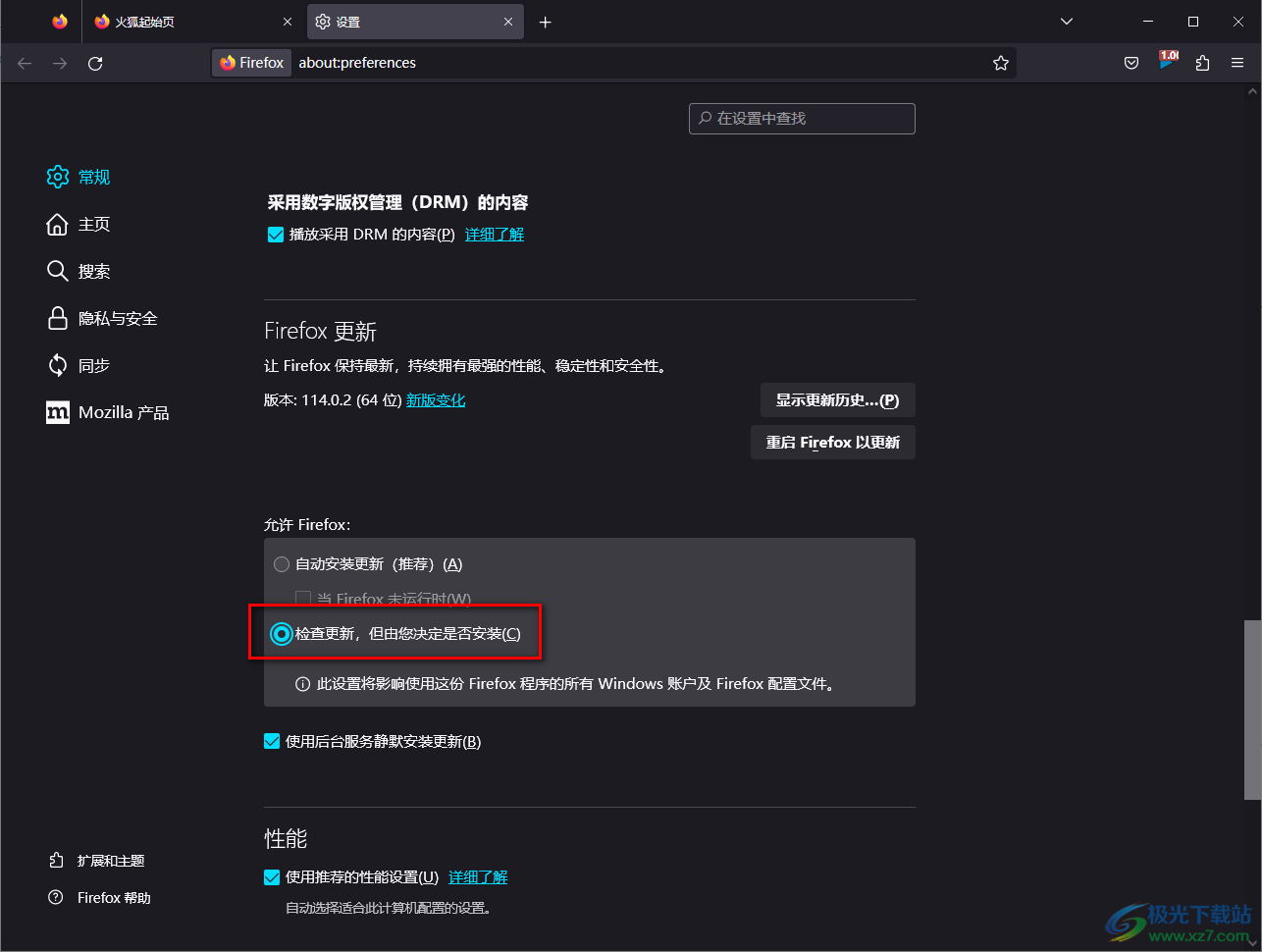Open the list all tabs dropdown
Screen dimensions: 1262x952
(1067, 22)
